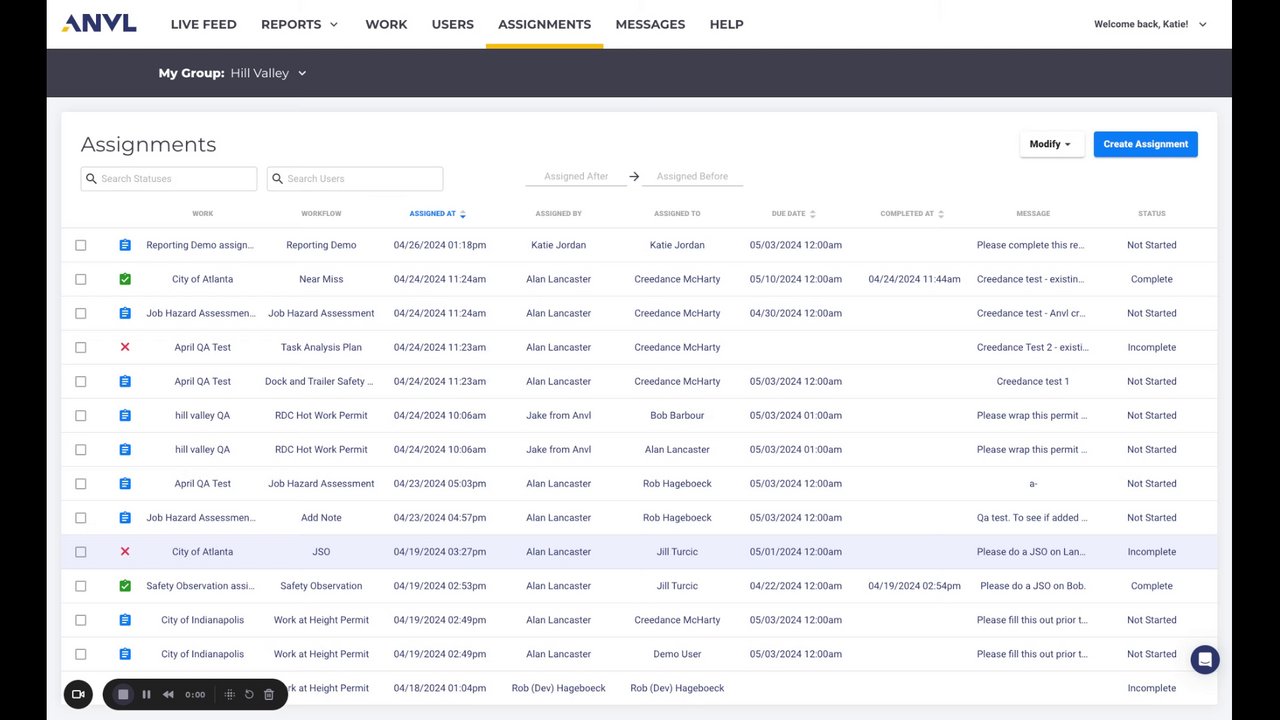Image resolution: width=1280 pixels, height=720 pixels.
Task: Click the arrow between Assigned After and Before
Action: 634,177
